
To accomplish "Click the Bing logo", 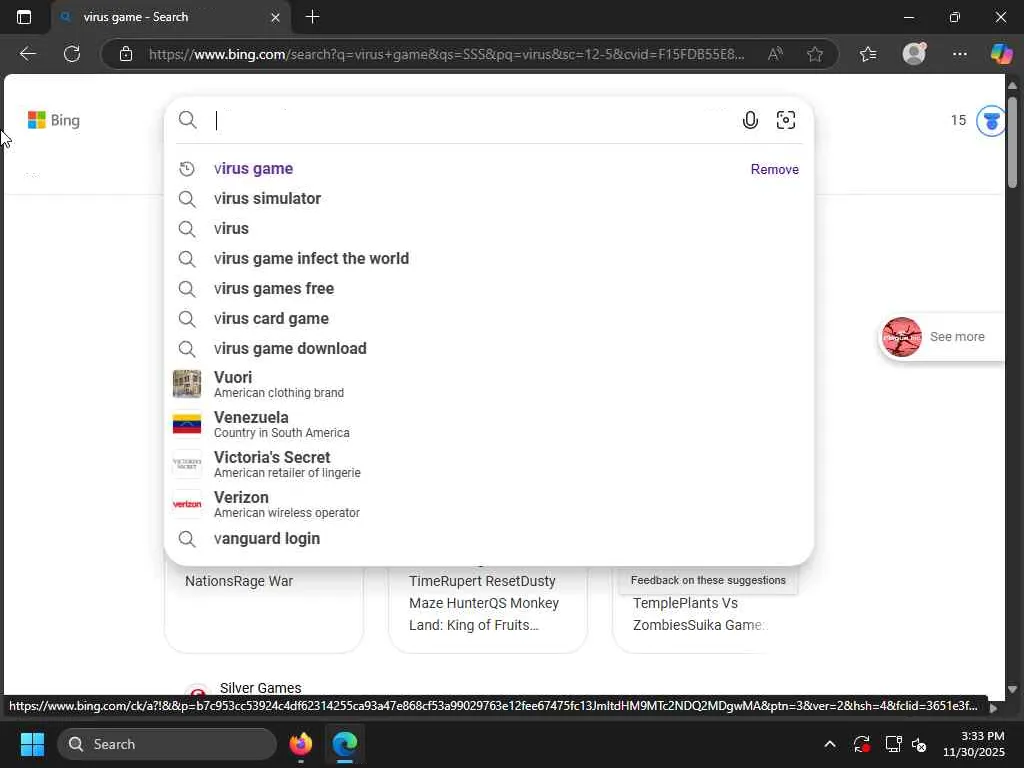I will point(54,120).
